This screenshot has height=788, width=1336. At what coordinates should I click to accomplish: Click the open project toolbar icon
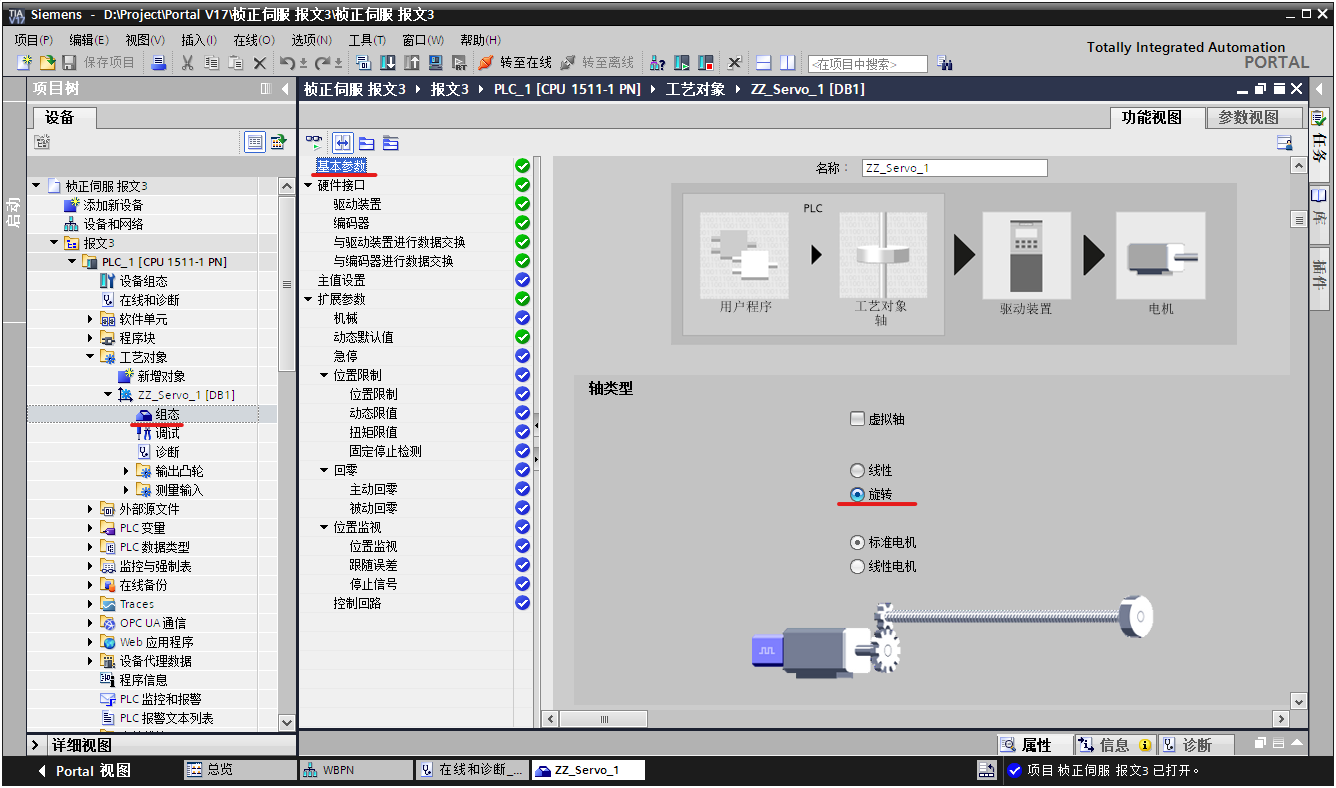[46, 63]
